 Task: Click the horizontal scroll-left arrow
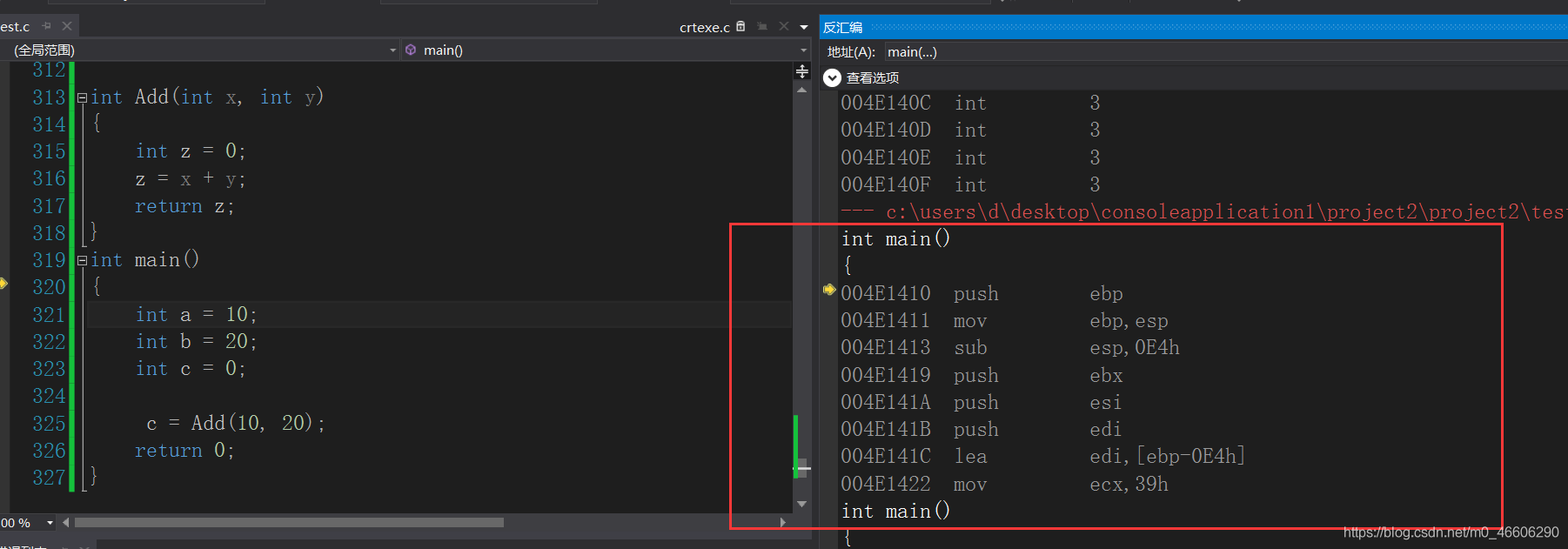tap(66, 522)
